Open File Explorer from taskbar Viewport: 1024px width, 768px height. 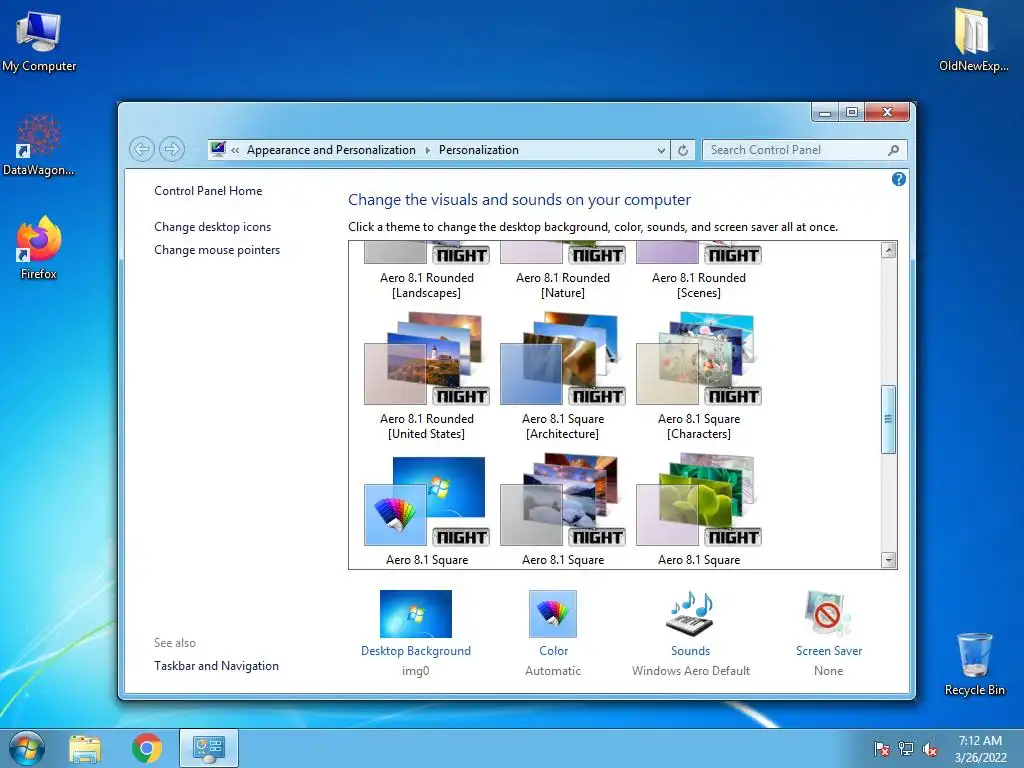pyautogui.click(x=85, y=748)
